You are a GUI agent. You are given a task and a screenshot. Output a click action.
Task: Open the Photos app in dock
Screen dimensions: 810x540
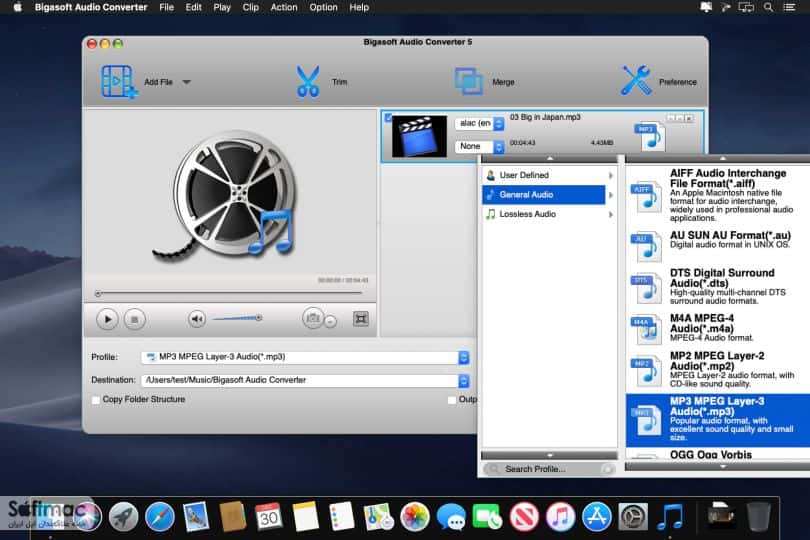pos(415,516)
